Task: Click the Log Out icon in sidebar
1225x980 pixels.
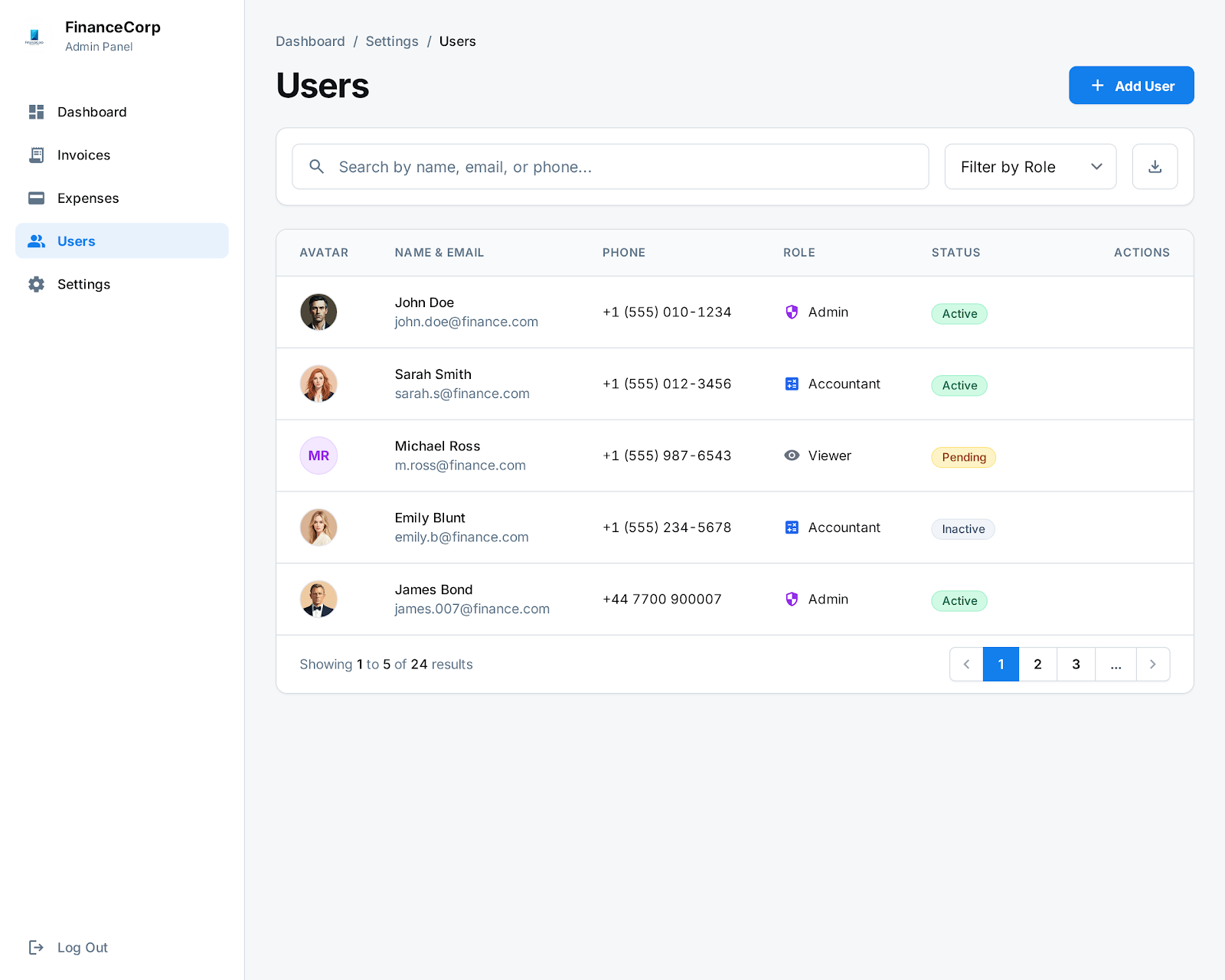Action: point(36,948)
